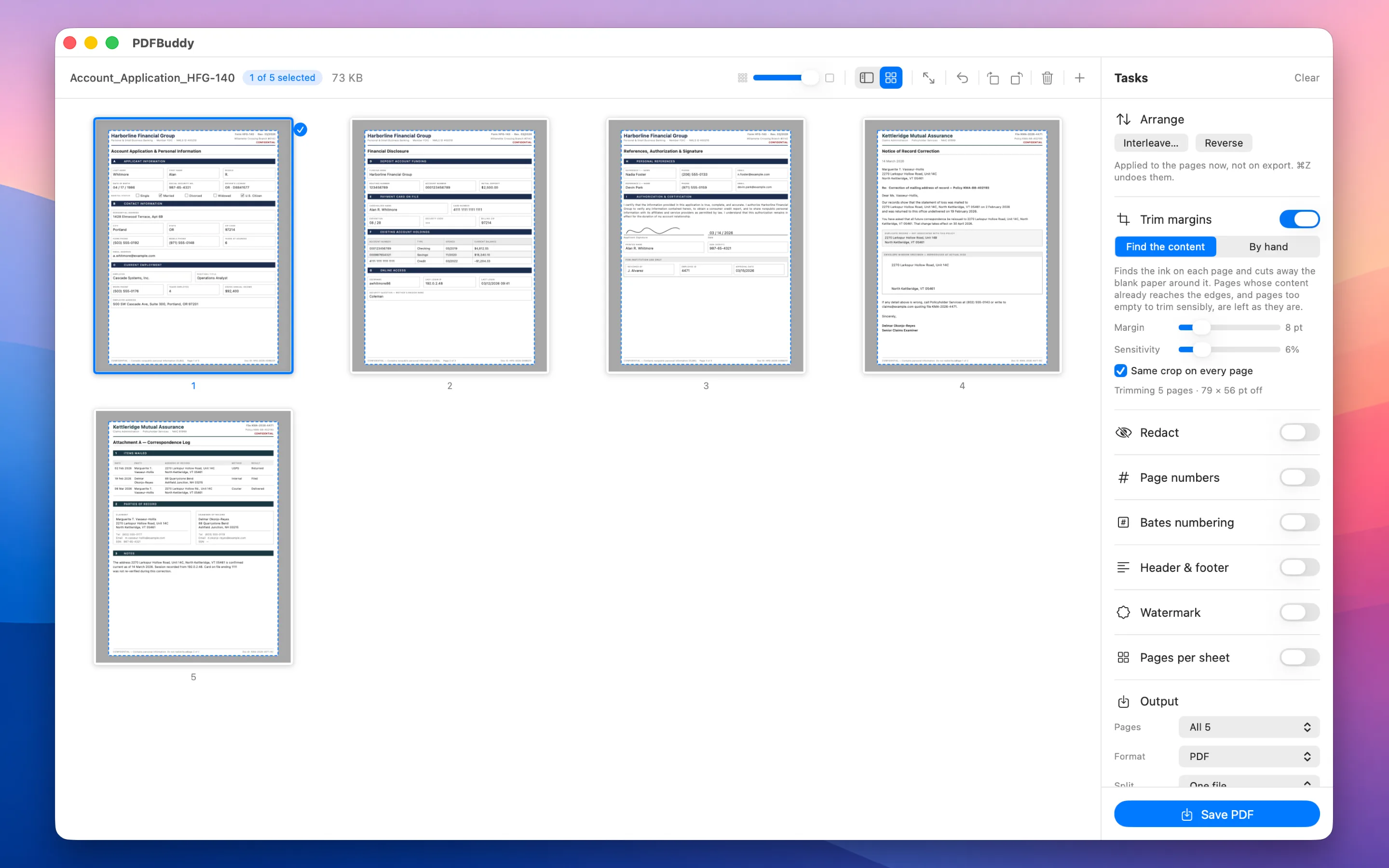
Task: Click the Save PDF button
Action: 1216,814
